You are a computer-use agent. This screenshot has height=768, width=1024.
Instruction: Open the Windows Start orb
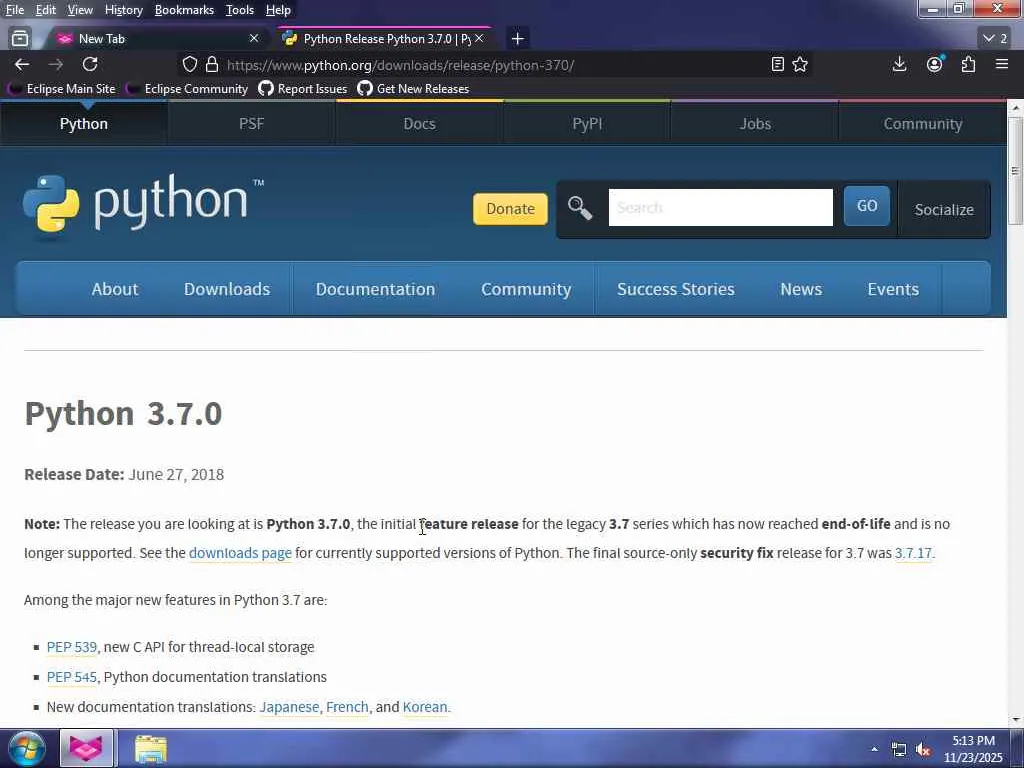click(x=26, y=748)
